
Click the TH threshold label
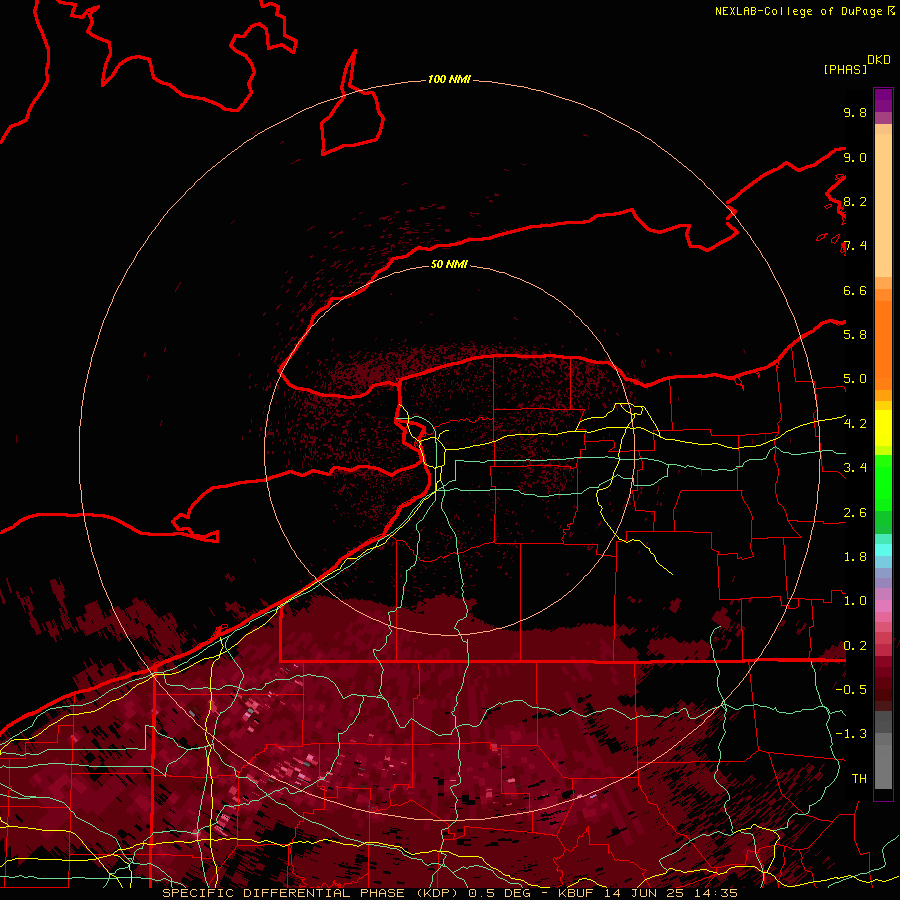[x=859, y=778]
